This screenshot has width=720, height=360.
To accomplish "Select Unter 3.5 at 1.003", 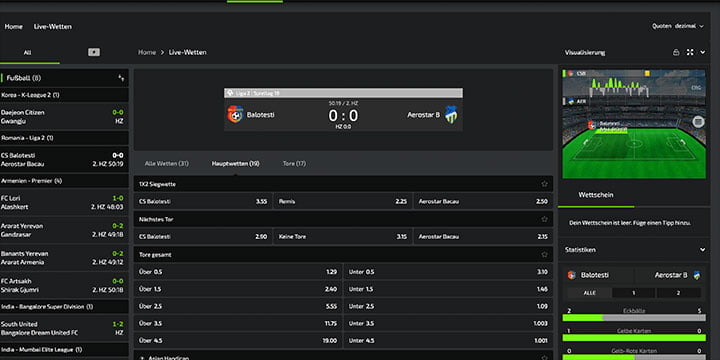I will pos(448,324).
